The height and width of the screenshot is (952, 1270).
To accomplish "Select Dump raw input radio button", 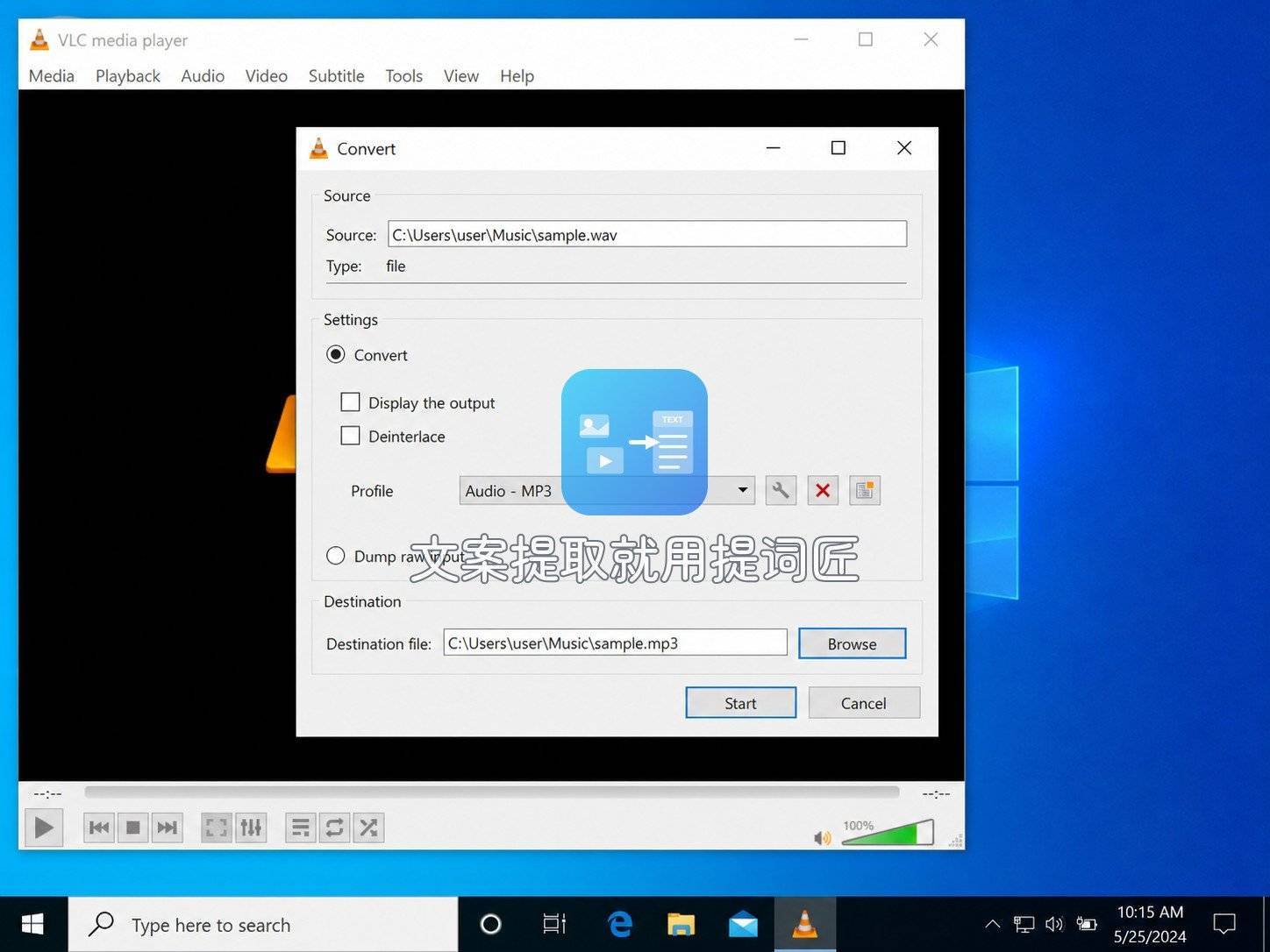I will (335, 556).
